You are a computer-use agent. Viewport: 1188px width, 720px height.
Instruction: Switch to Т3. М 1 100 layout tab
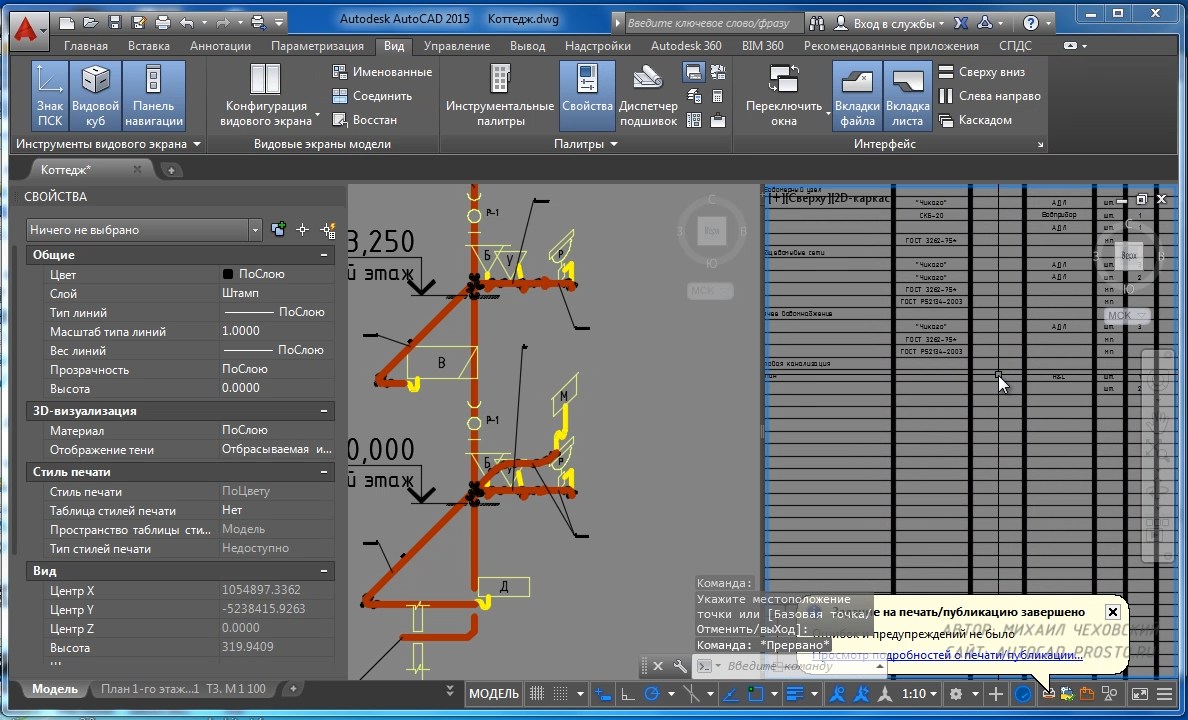pos(236,689)
